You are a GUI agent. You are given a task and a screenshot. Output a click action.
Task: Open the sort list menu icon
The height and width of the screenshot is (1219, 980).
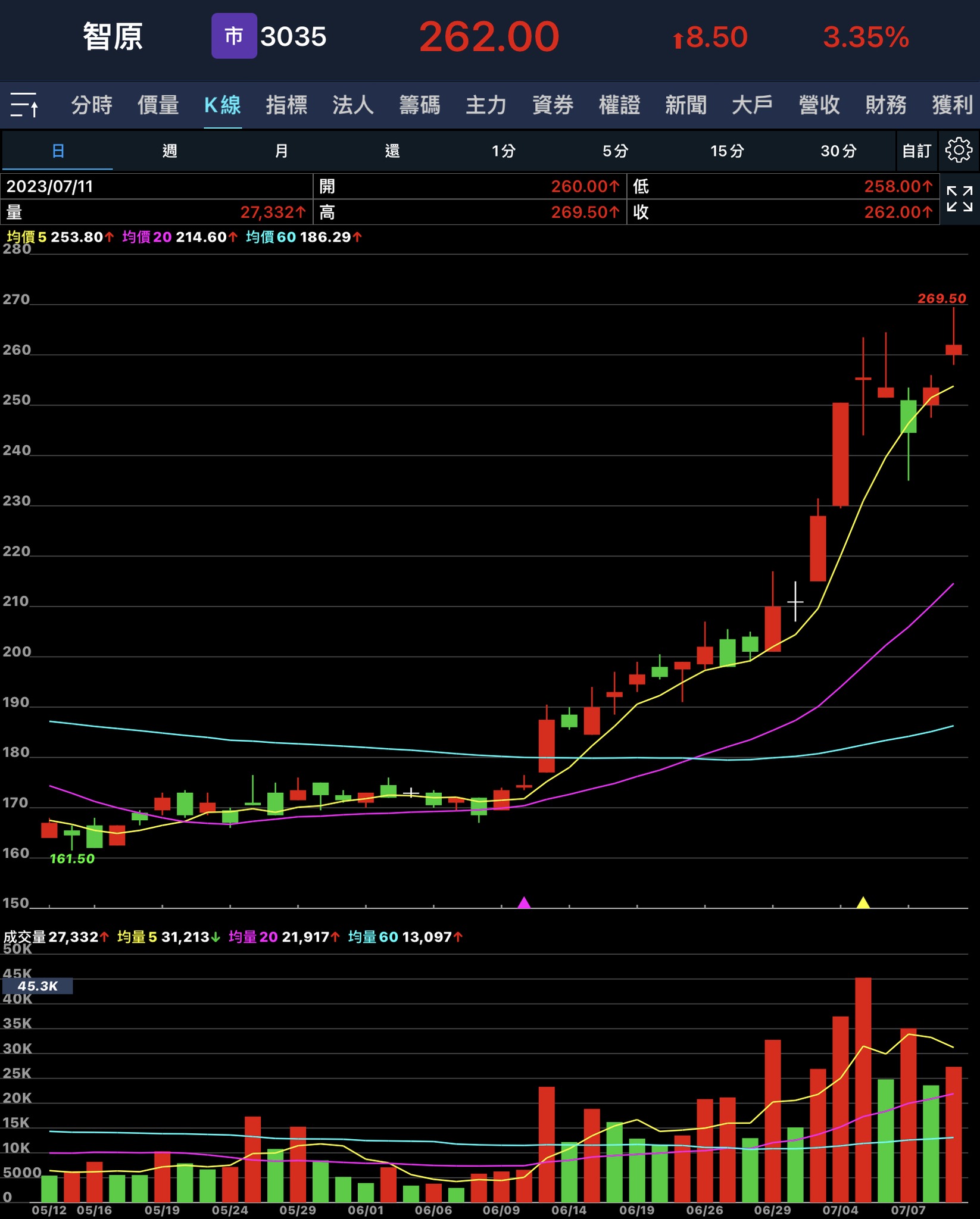[24, 105]
